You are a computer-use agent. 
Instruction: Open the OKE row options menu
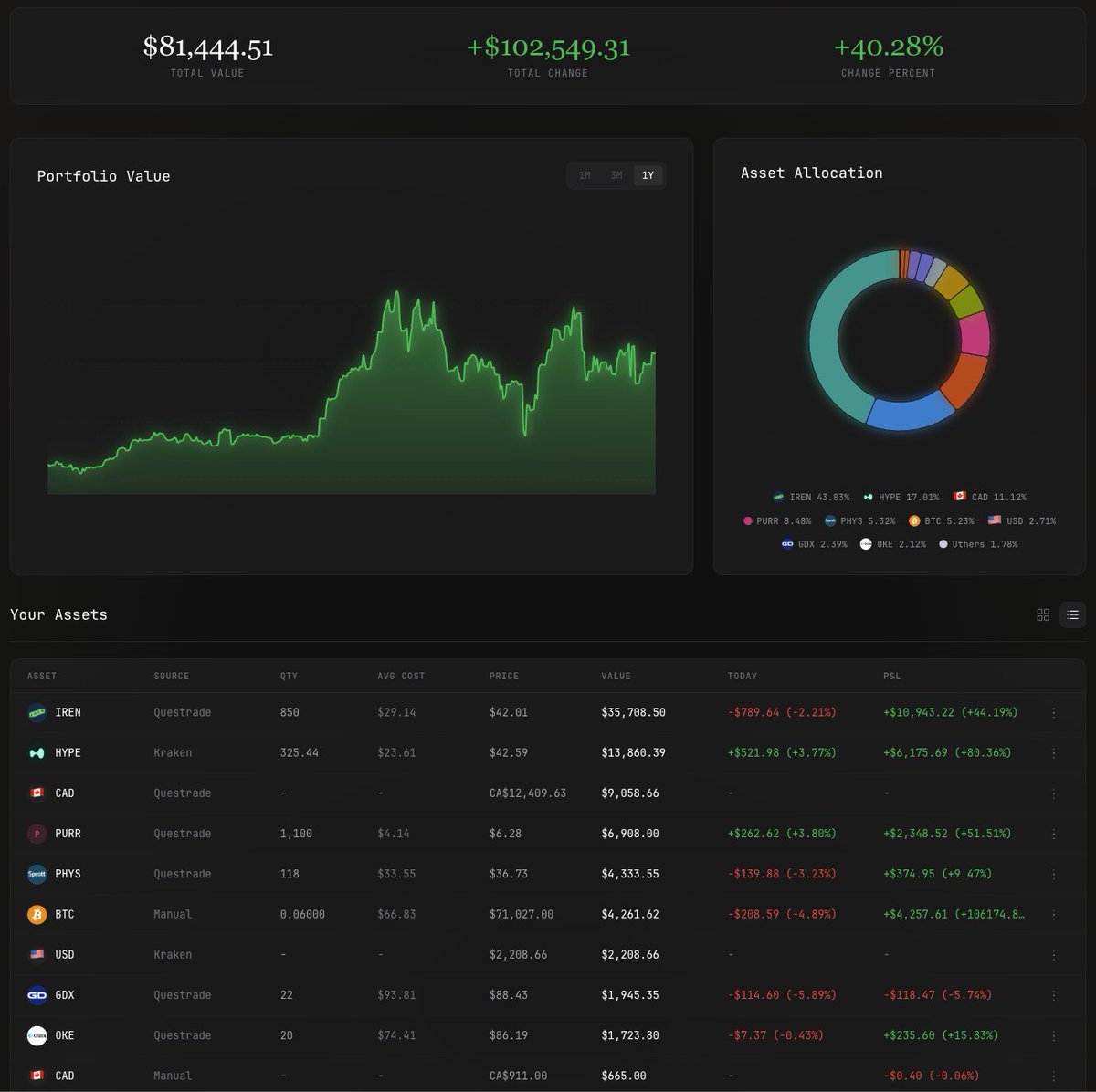click(x=1054, y=1036)
